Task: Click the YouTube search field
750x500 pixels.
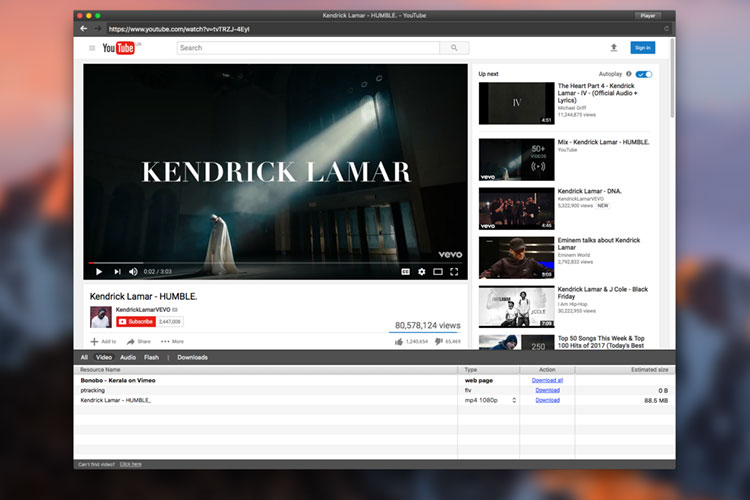Action: (x=308, y=48)
